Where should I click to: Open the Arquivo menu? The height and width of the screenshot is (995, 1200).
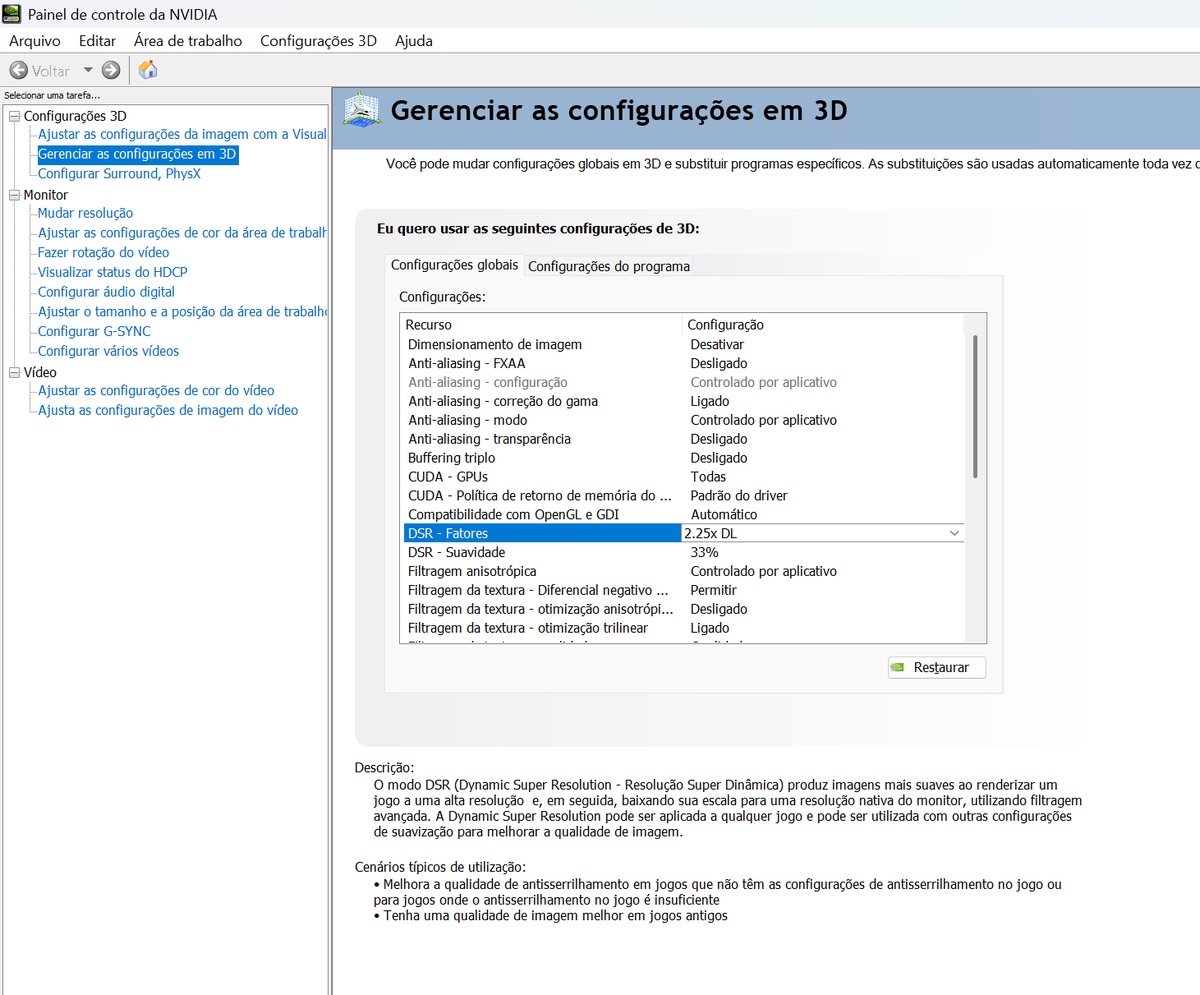[x=35, y=41]
